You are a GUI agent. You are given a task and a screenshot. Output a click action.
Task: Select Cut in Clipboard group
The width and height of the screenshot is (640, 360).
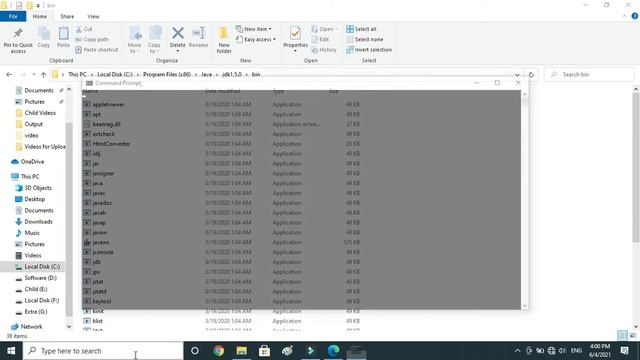(84, 29)
